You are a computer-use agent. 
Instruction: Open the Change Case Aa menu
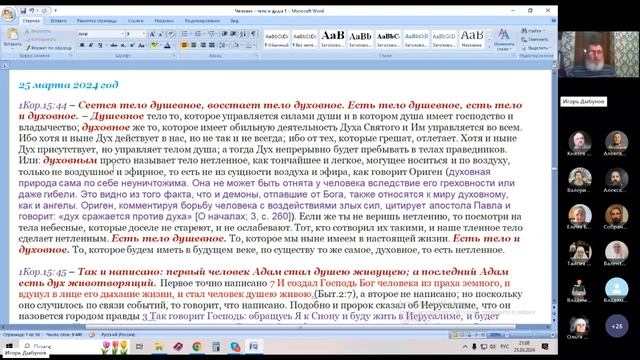coord(142,45)
